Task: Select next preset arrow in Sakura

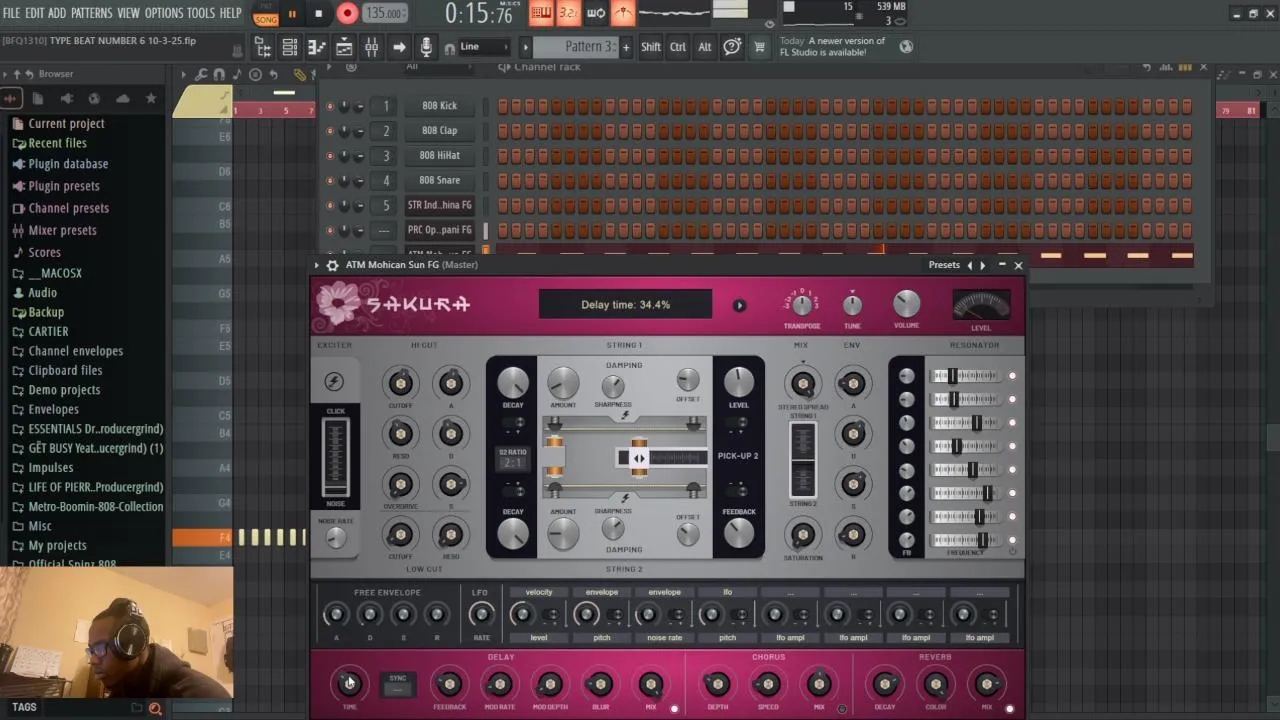Action: tap(983, 265)
